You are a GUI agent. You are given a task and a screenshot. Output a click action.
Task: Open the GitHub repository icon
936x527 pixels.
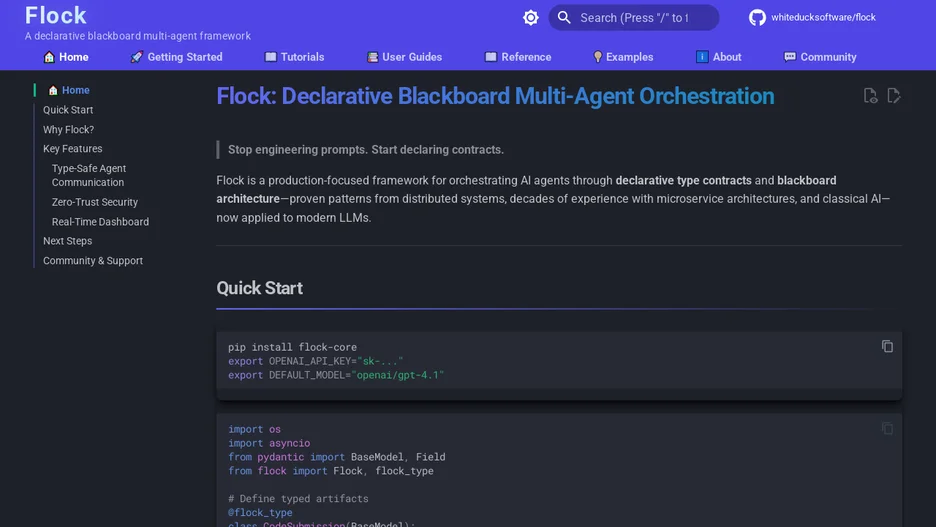(757, 17)
